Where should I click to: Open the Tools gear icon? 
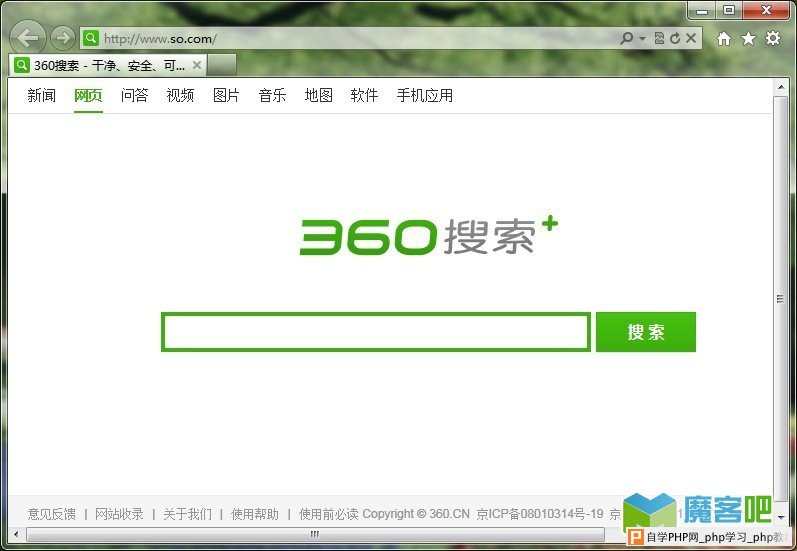[773, 38]
